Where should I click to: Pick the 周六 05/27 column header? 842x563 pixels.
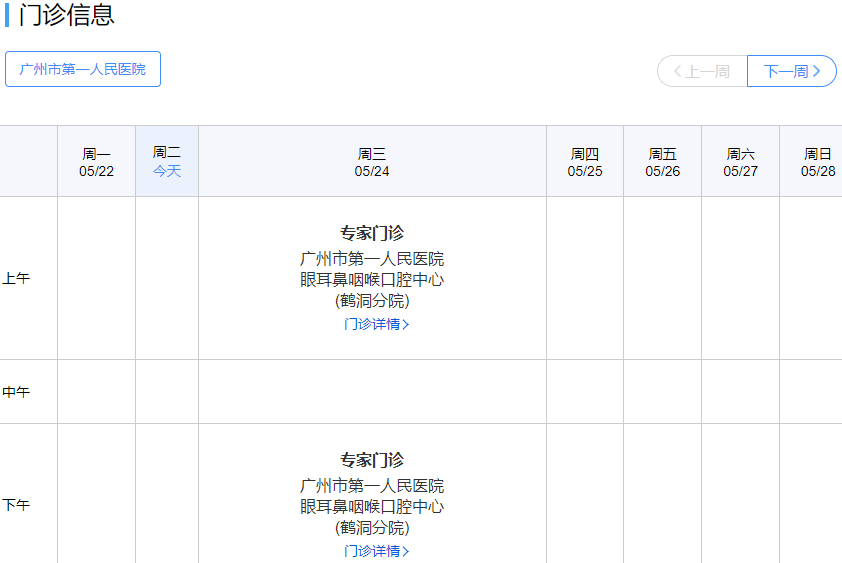tap(740, 162)
